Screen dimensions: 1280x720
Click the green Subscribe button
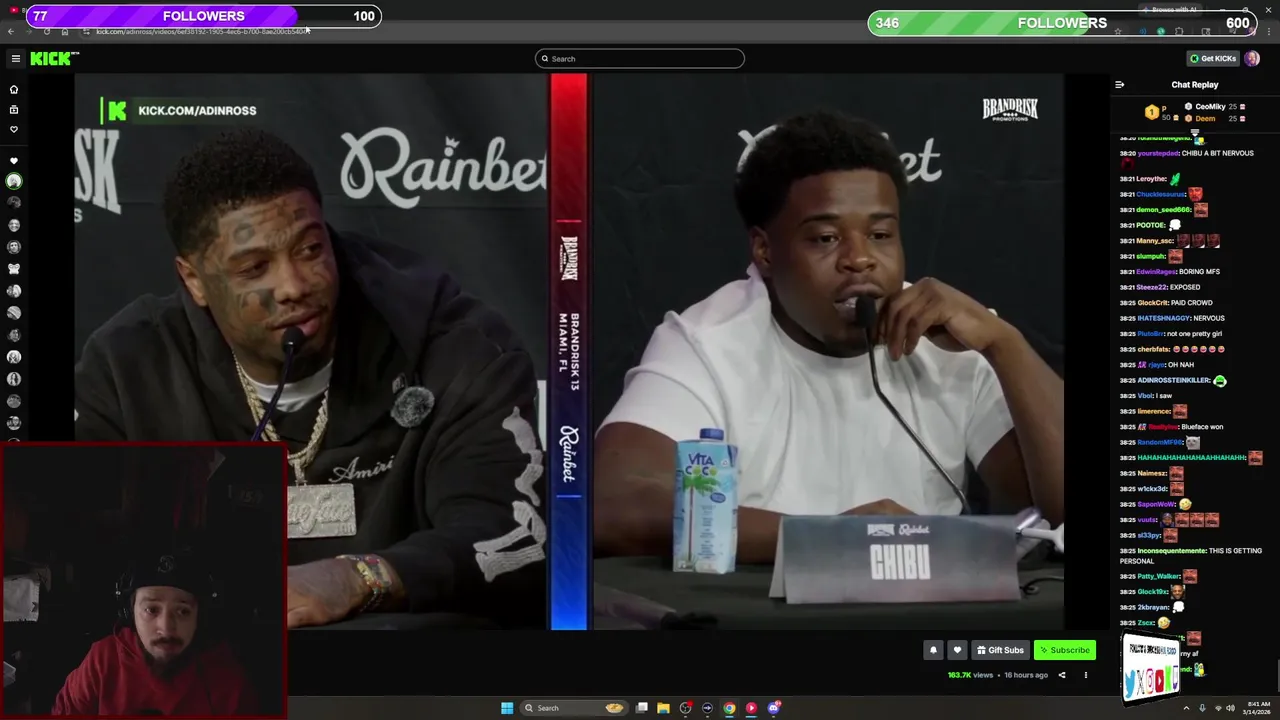click(x=1064, y=650)
